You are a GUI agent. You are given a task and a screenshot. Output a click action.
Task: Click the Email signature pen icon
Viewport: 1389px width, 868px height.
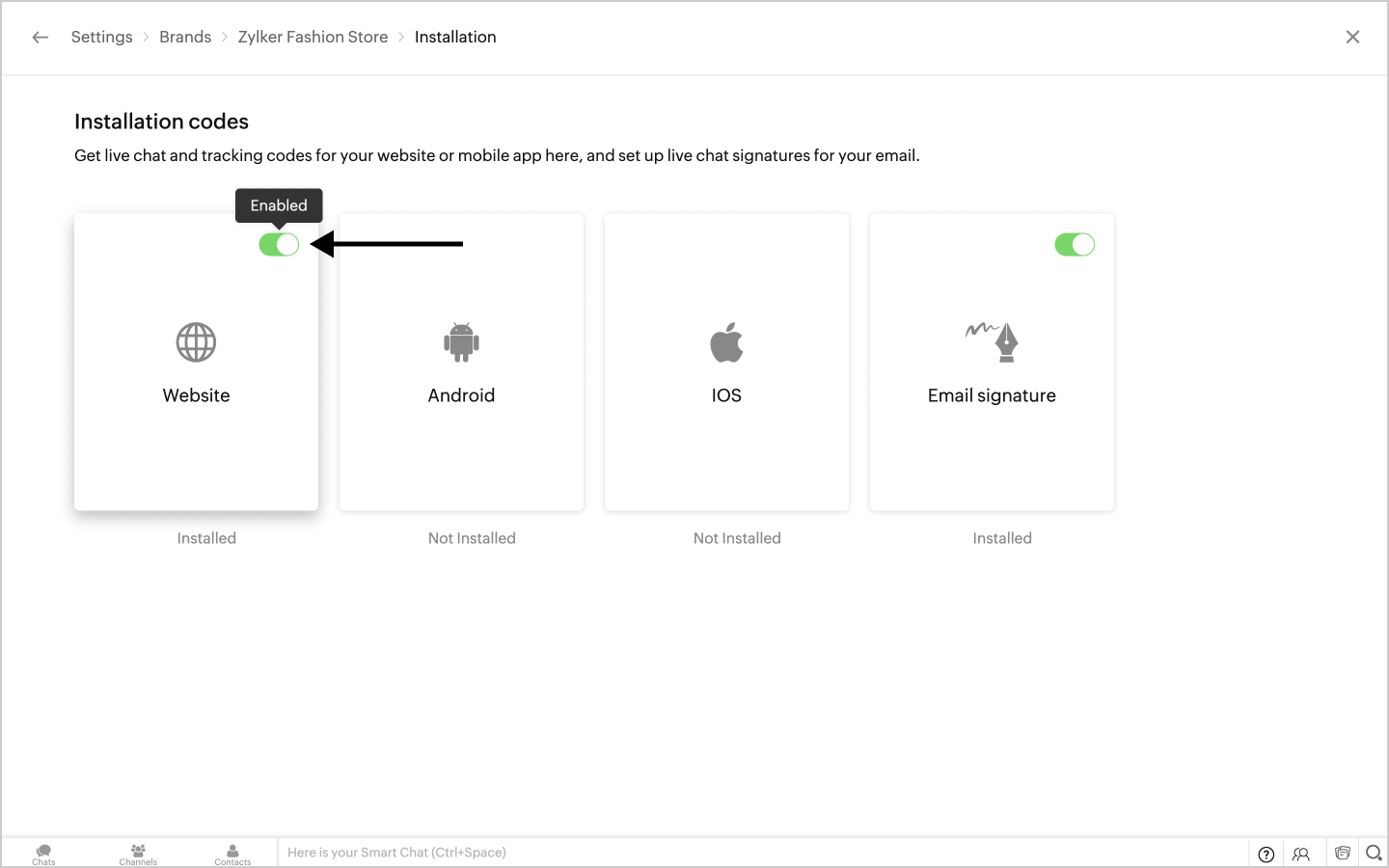coord(992,342)
